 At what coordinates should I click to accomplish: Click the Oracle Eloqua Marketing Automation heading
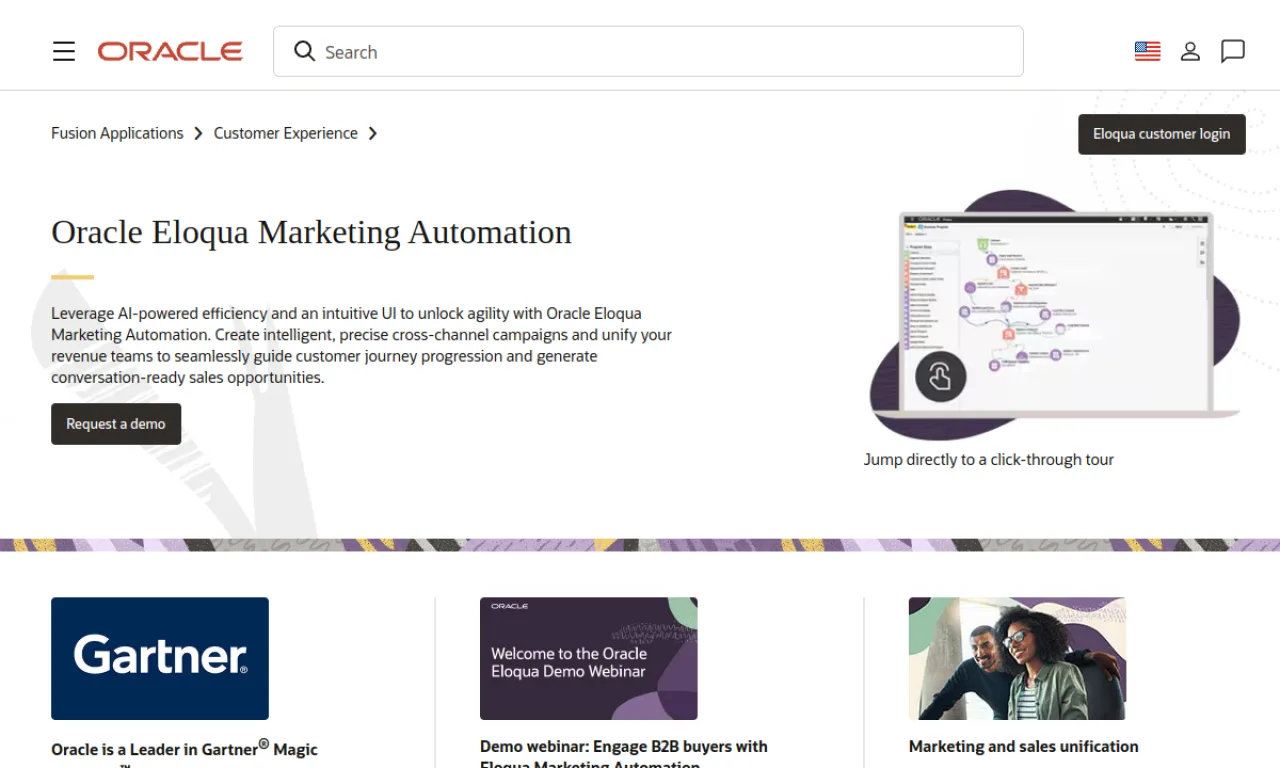(x=311, y=232)
